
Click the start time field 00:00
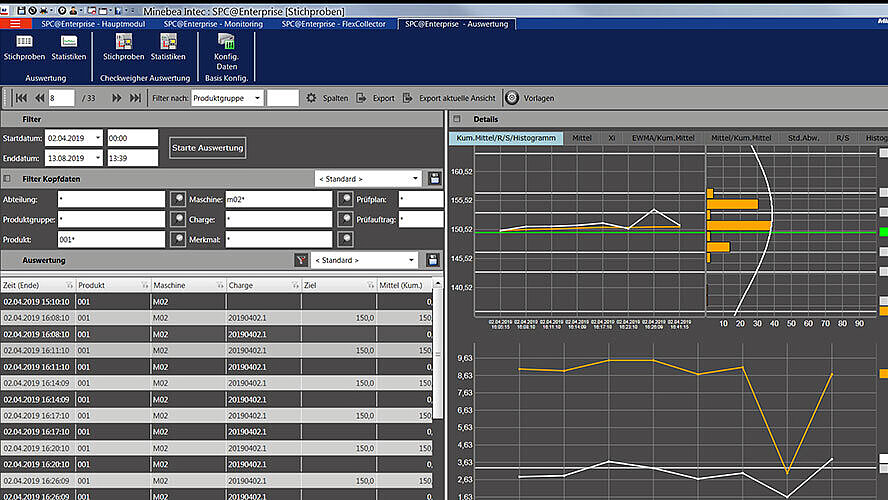[x=133, y=138]
